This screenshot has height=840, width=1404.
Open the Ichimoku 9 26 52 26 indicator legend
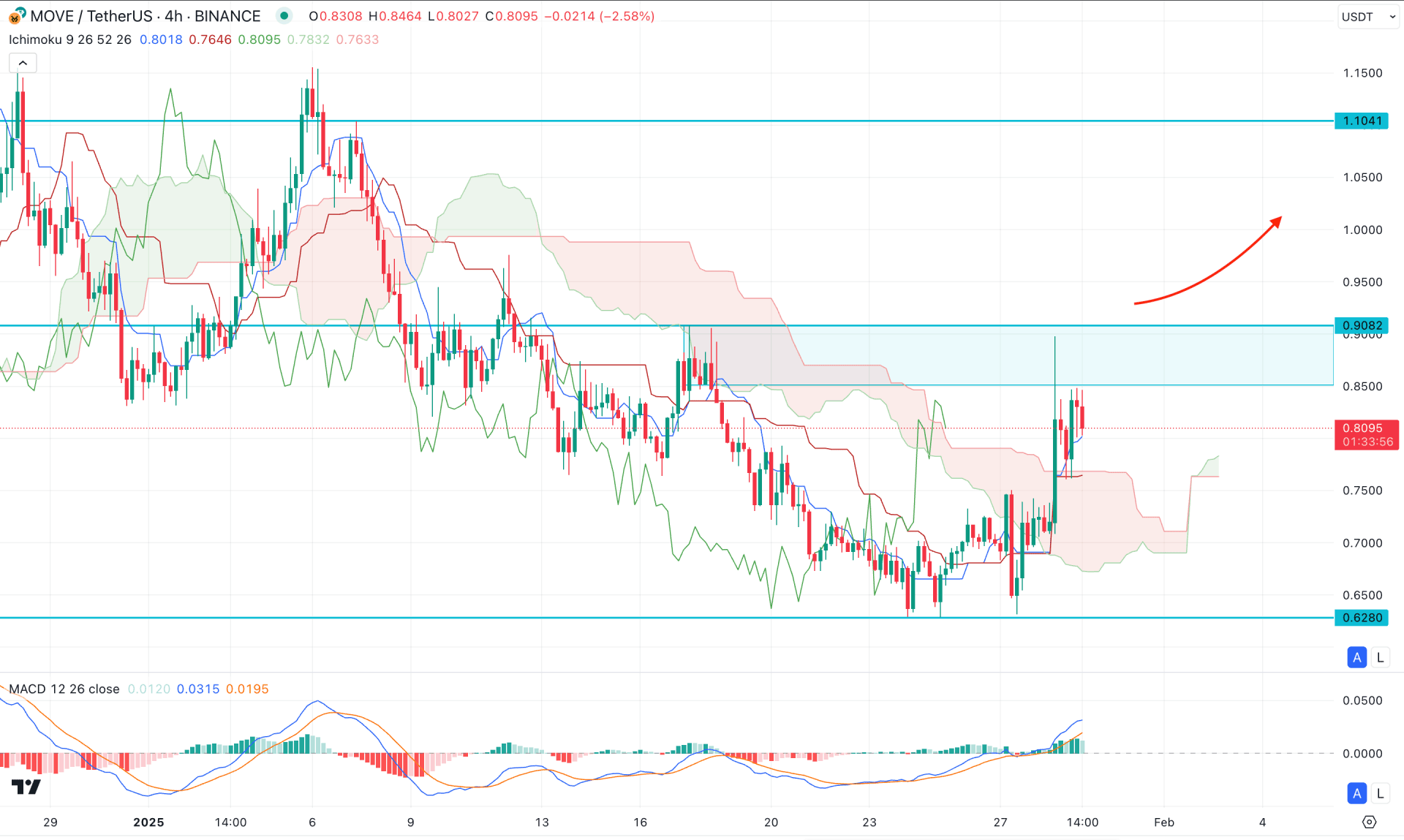70,39
